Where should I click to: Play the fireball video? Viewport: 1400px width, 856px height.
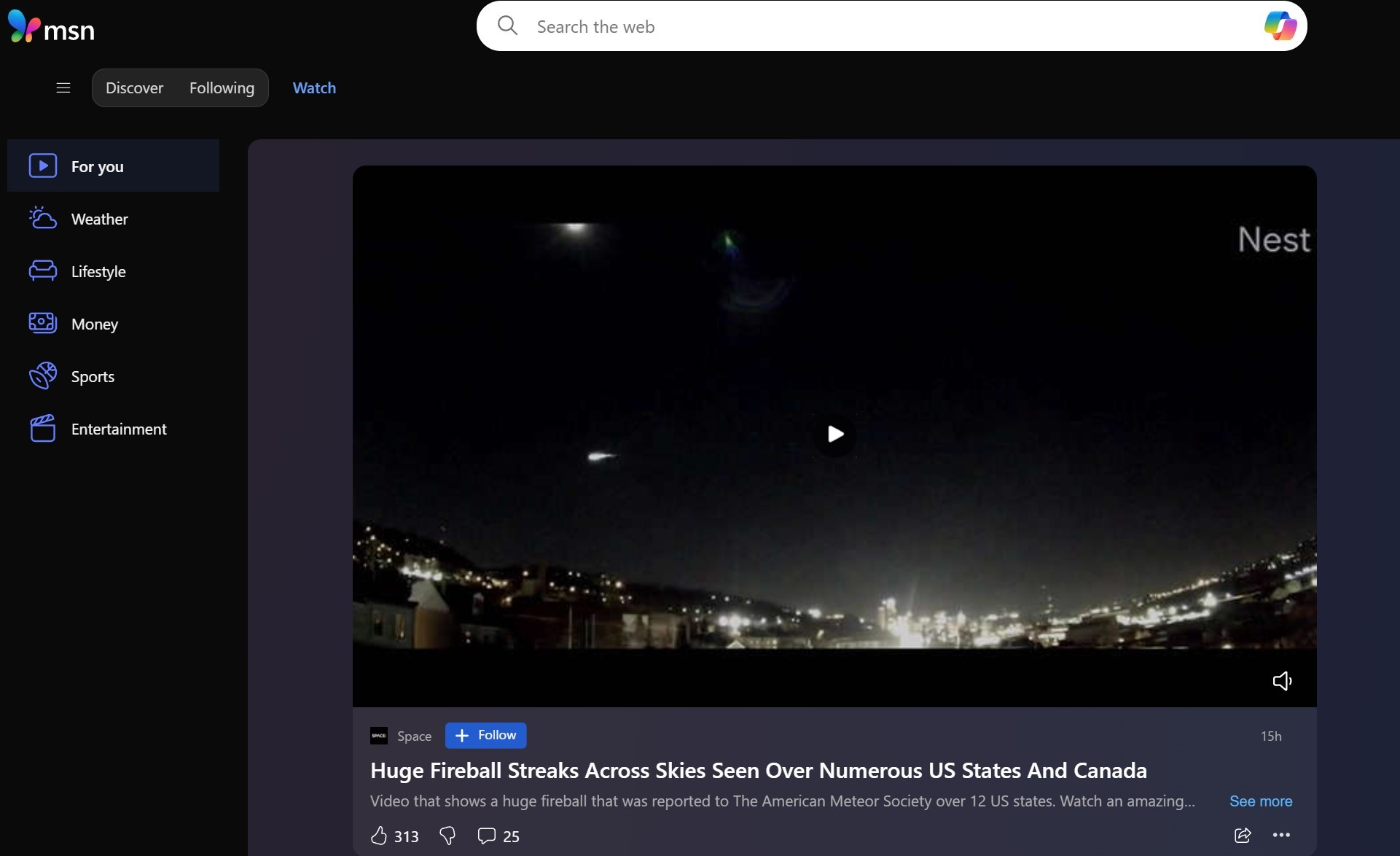click(x=835, y=435)
